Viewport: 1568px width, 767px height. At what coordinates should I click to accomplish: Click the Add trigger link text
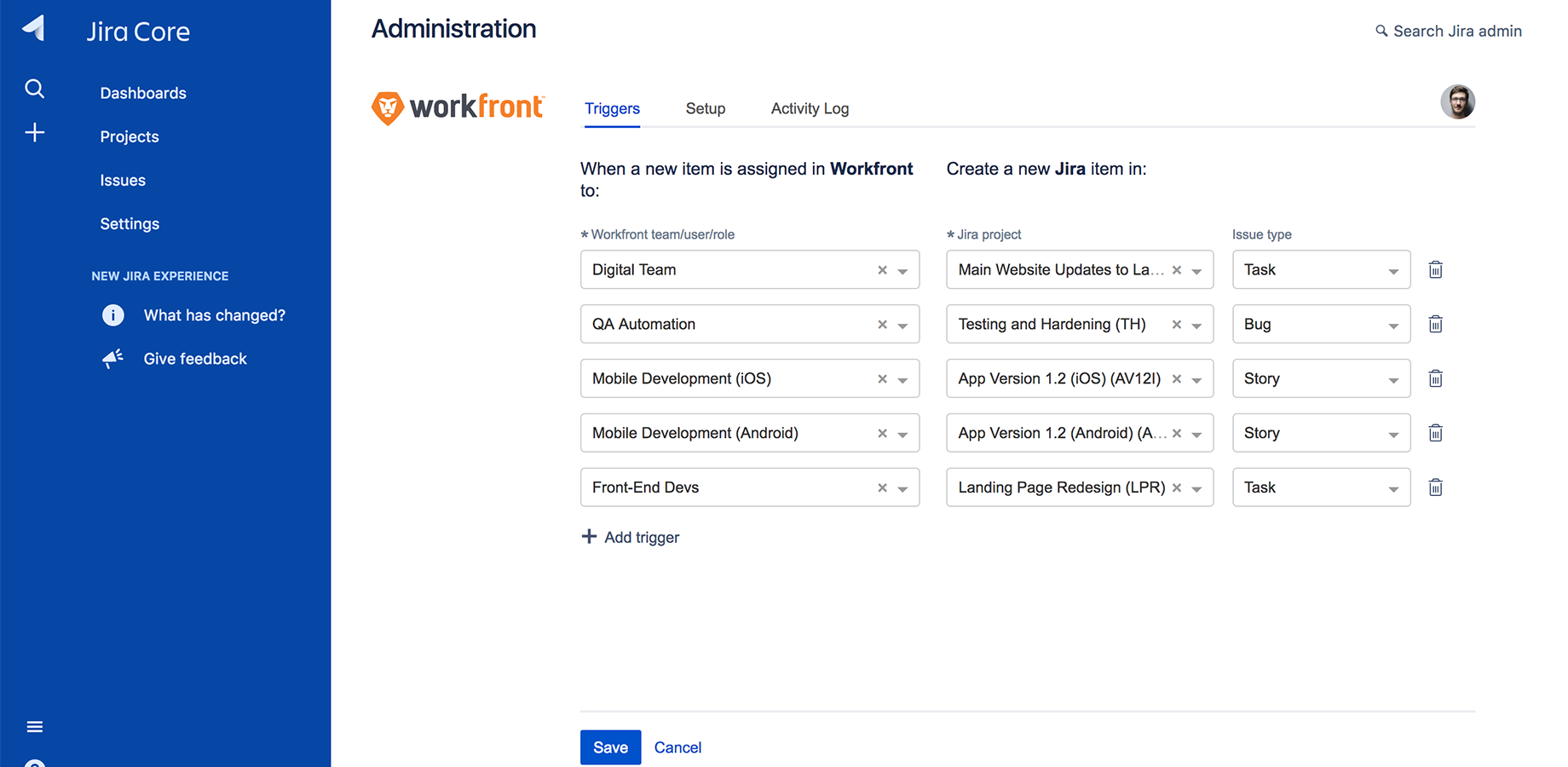642,537
